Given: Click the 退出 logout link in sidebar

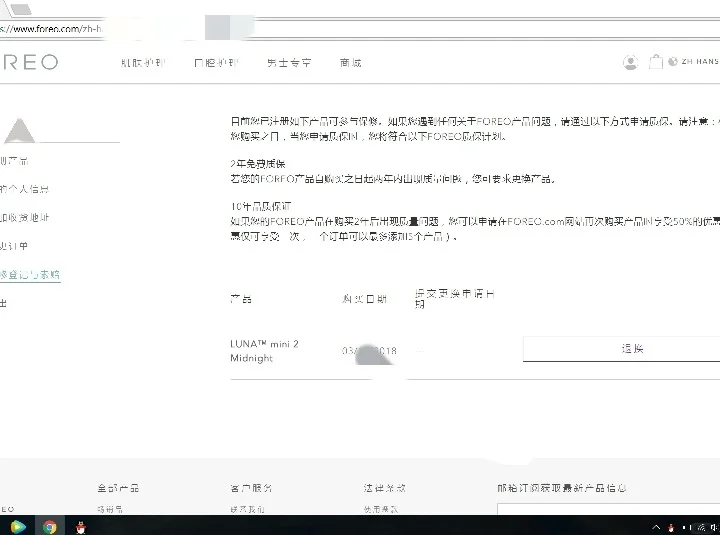Looking at the screenshot, I should click(x=3, y=303).
